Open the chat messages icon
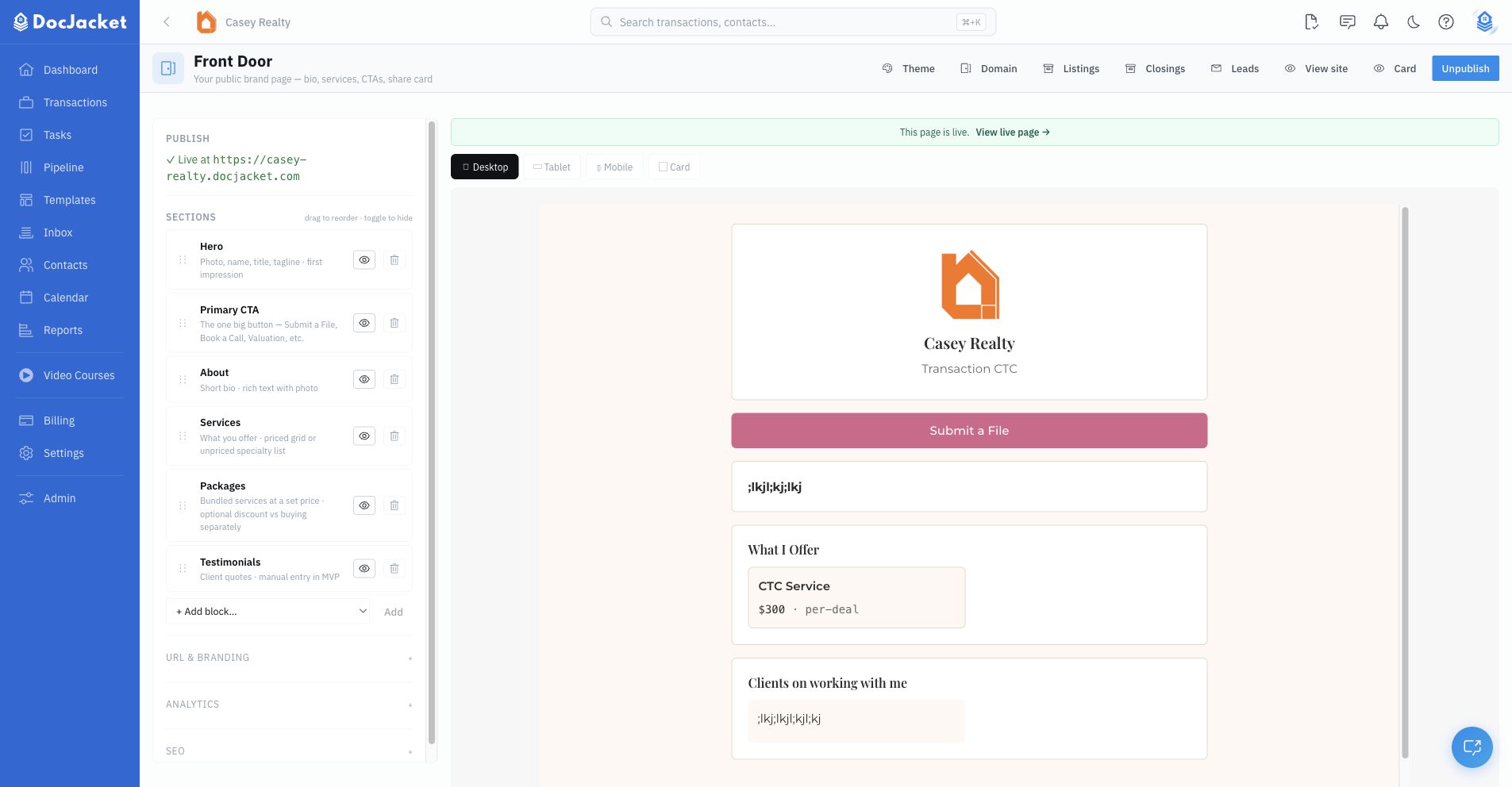Image resolution: width=1512 pixels, height=787 pixels. [x=1347, y=22]
